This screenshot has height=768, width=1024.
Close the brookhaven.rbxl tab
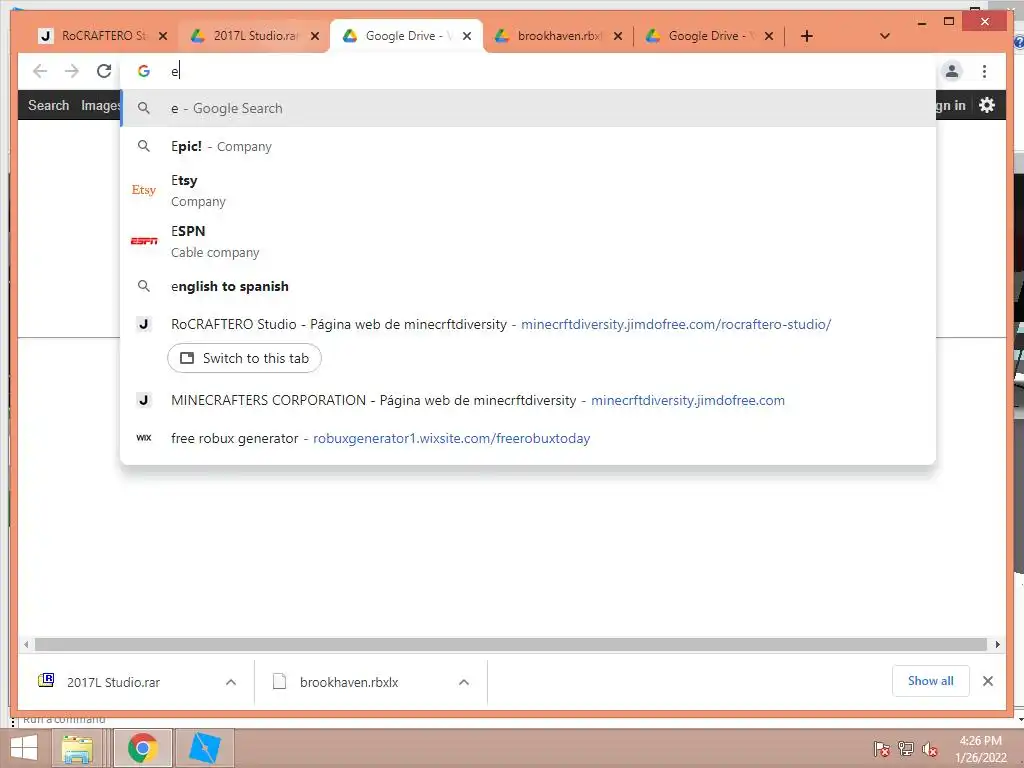point(618,36)
